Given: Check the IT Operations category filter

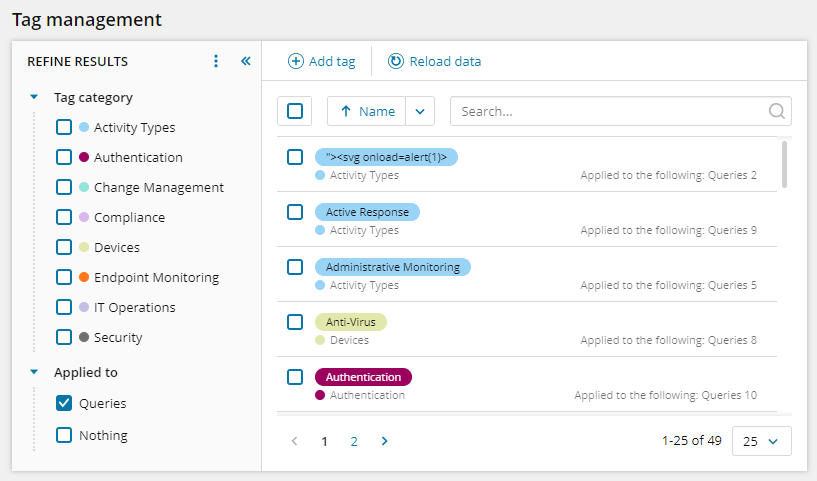Looking at the screenshot, I should coord(64,307).
